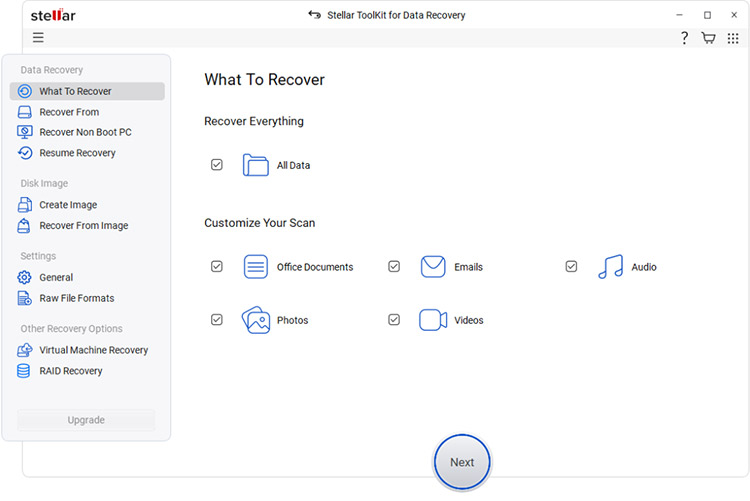Click the Recover Non Boot PC icon
The width and height of the screenshot is (750, 501).
25,132
